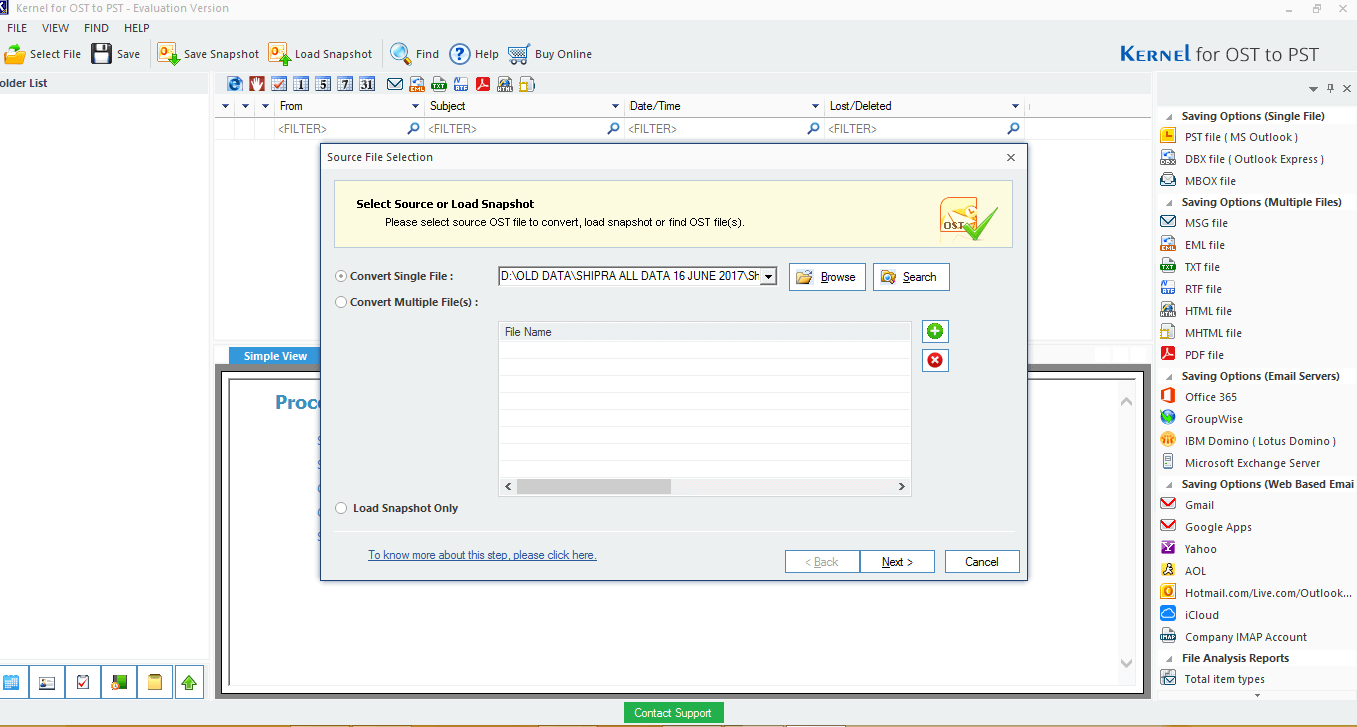Click the Contact Support button

(x=673, y=713)
